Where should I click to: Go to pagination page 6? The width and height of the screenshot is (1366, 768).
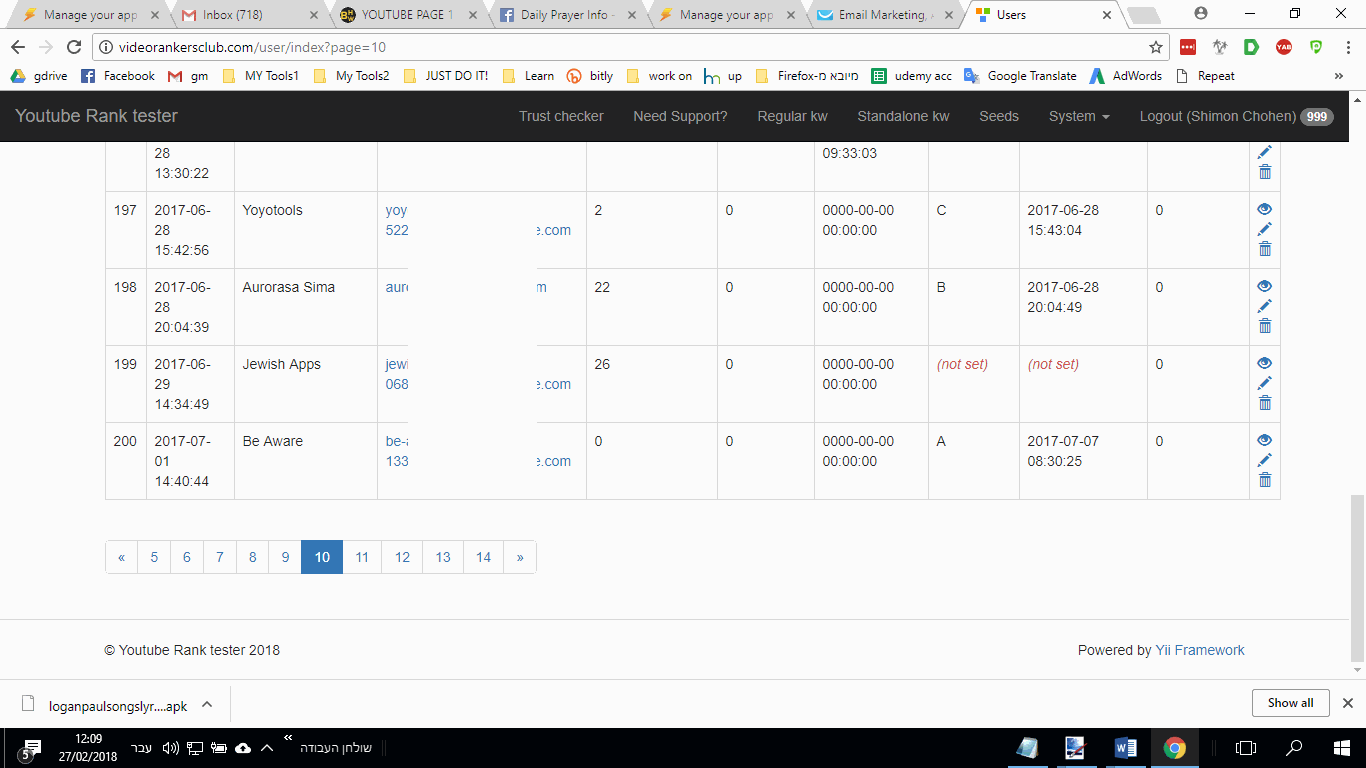(x=187, y=557)
